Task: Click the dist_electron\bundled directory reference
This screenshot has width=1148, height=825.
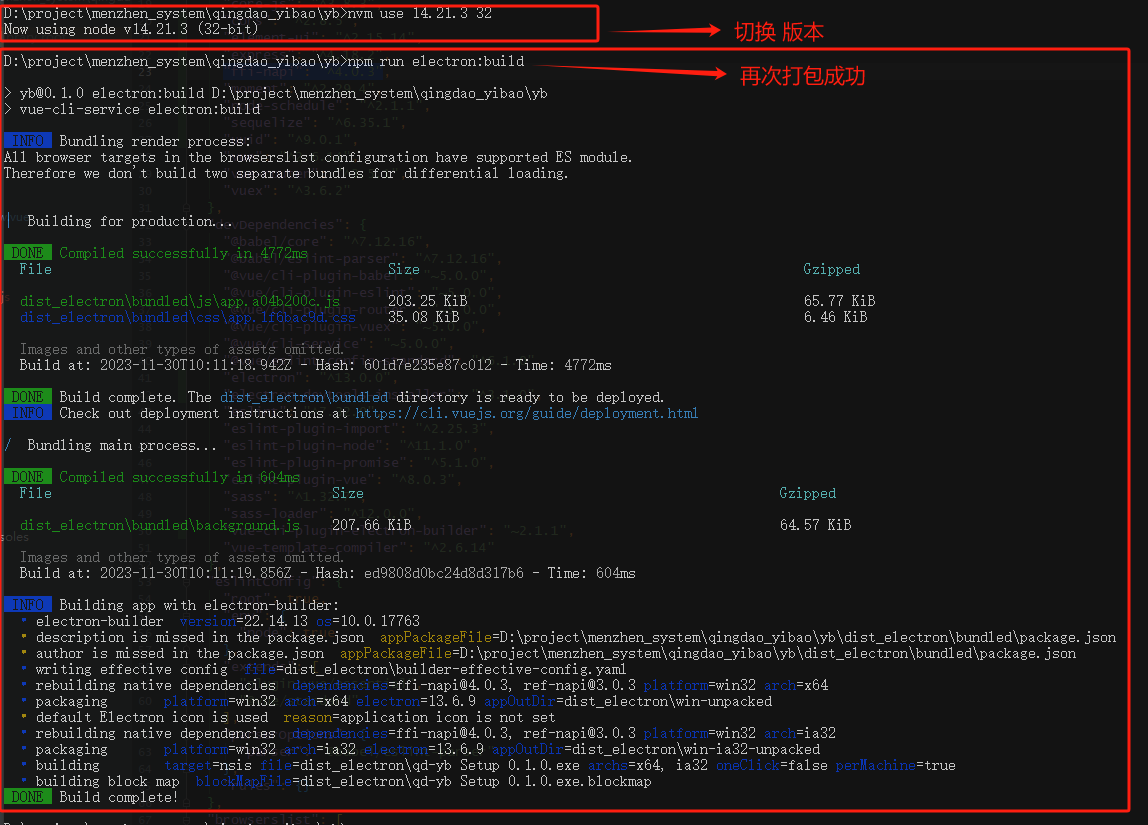Action: click(305, 396)
